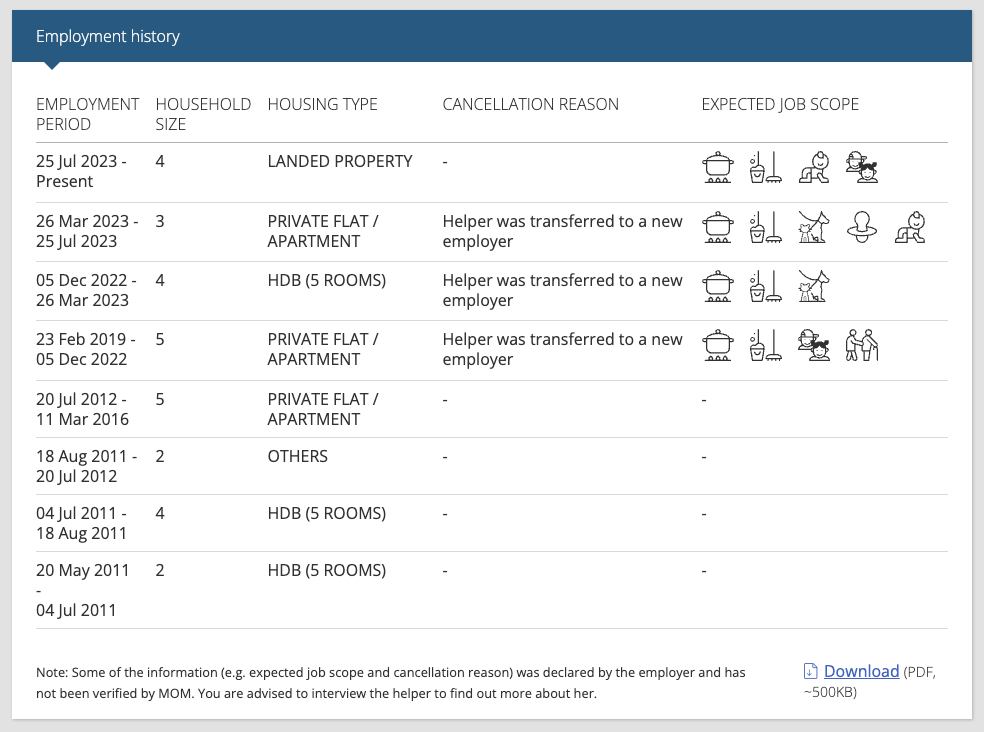Click pet care dog icon in 26 Mar 2023 row
984x732 pixels.
[x=814, y=227]
